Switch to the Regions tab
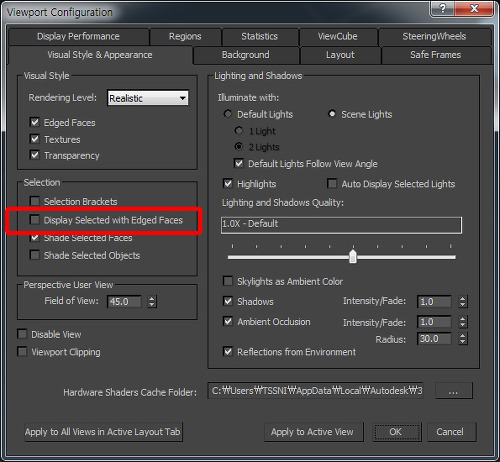 [185, 36]
